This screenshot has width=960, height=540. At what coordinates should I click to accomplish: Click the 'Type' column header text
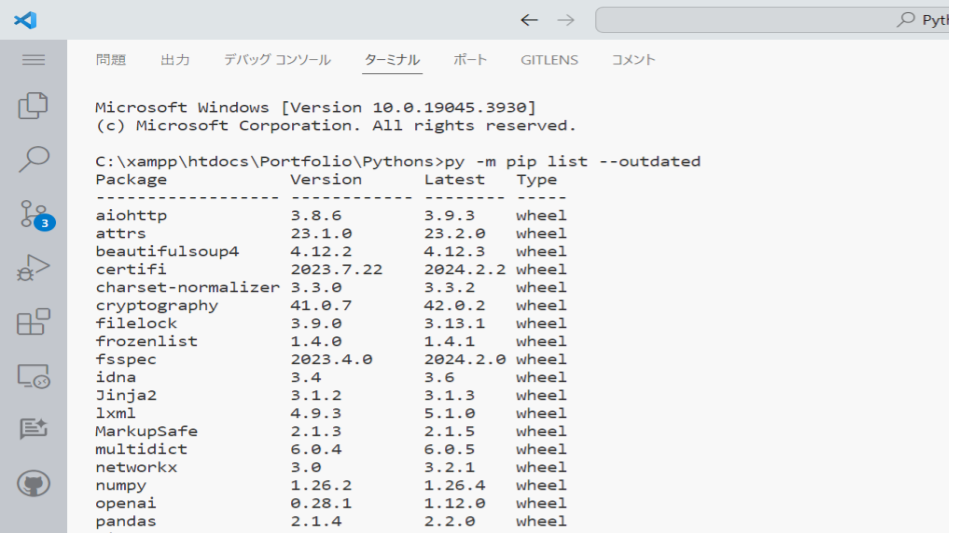(x=536, y=179)
